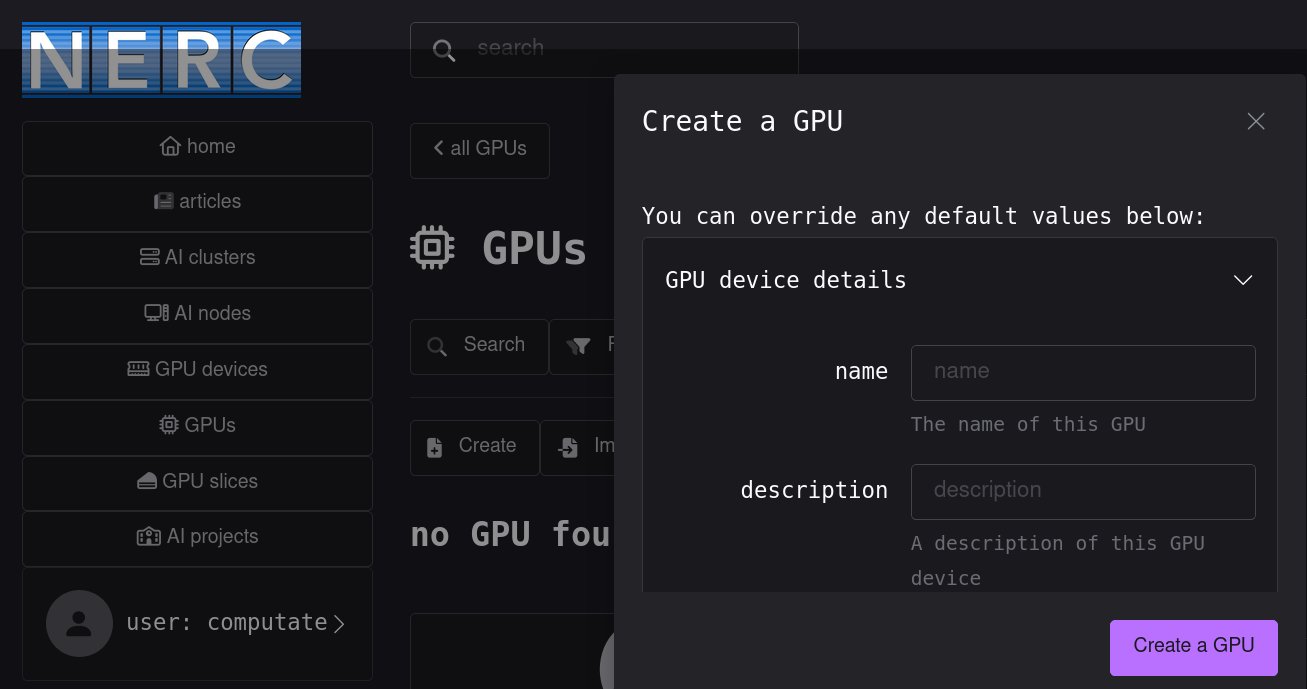This screenshot has width=1307, height=689.
Task: Click the magnifier icon in the GPU search bar
Action: pos(437,346)
